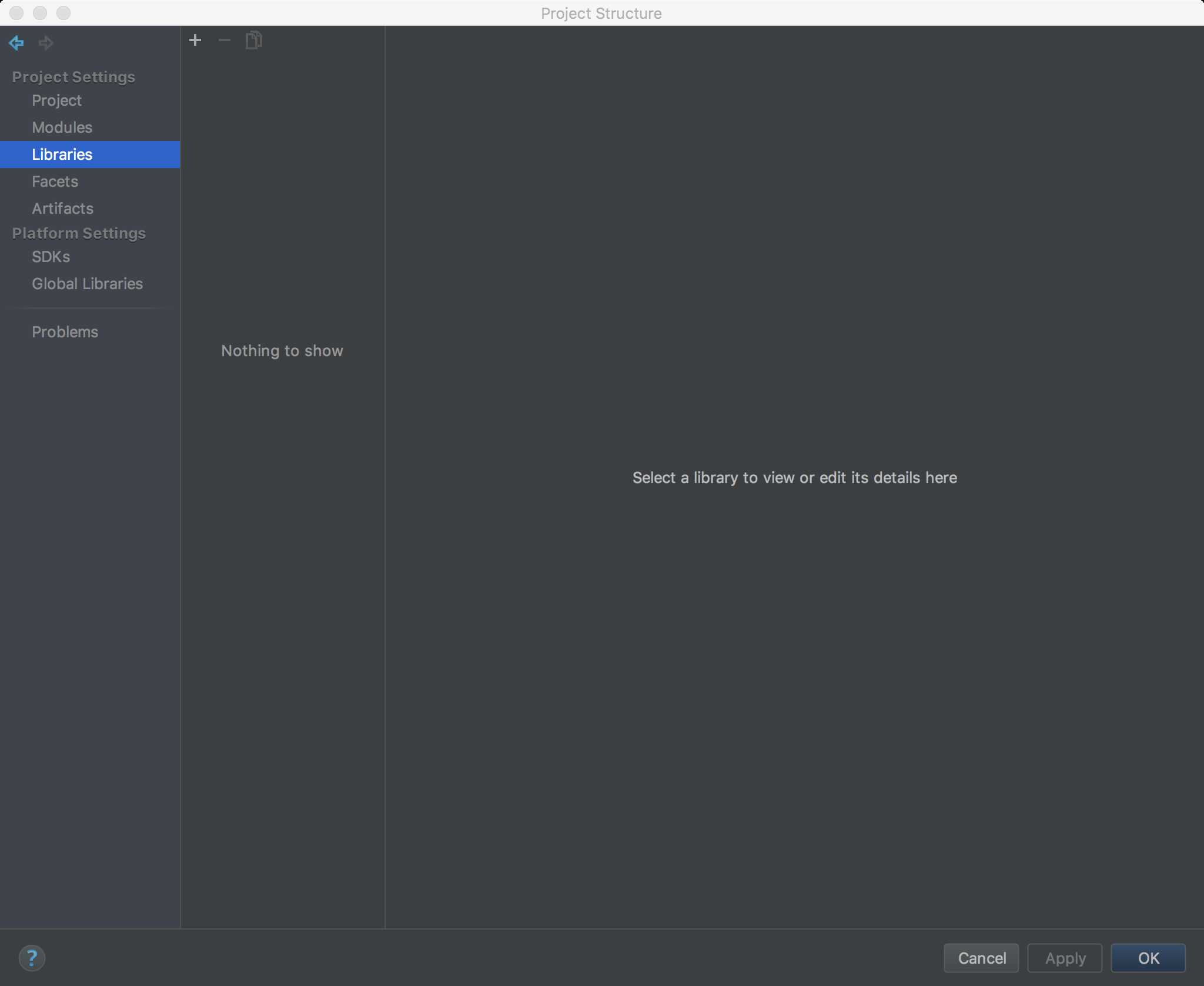Click the Project Structure title bar
This screenshot has height=986, width=1204.
pyautogui.click(x=602, y=13)
